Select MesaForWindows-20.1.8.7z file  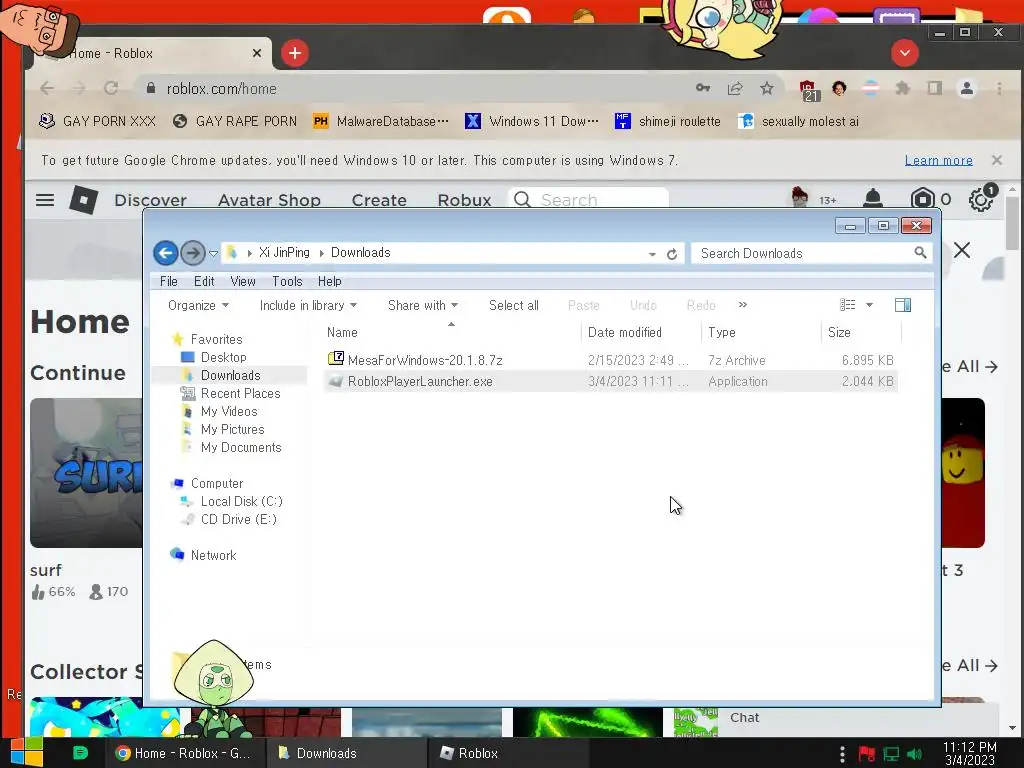pyautogui.click(x=610, y=360)
